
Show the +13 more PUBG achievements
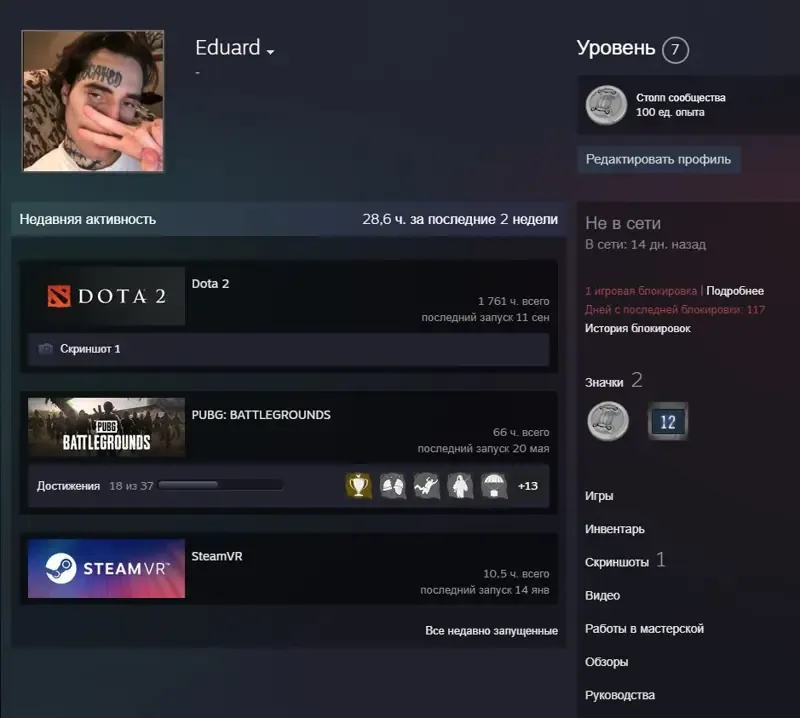(528, 486)
